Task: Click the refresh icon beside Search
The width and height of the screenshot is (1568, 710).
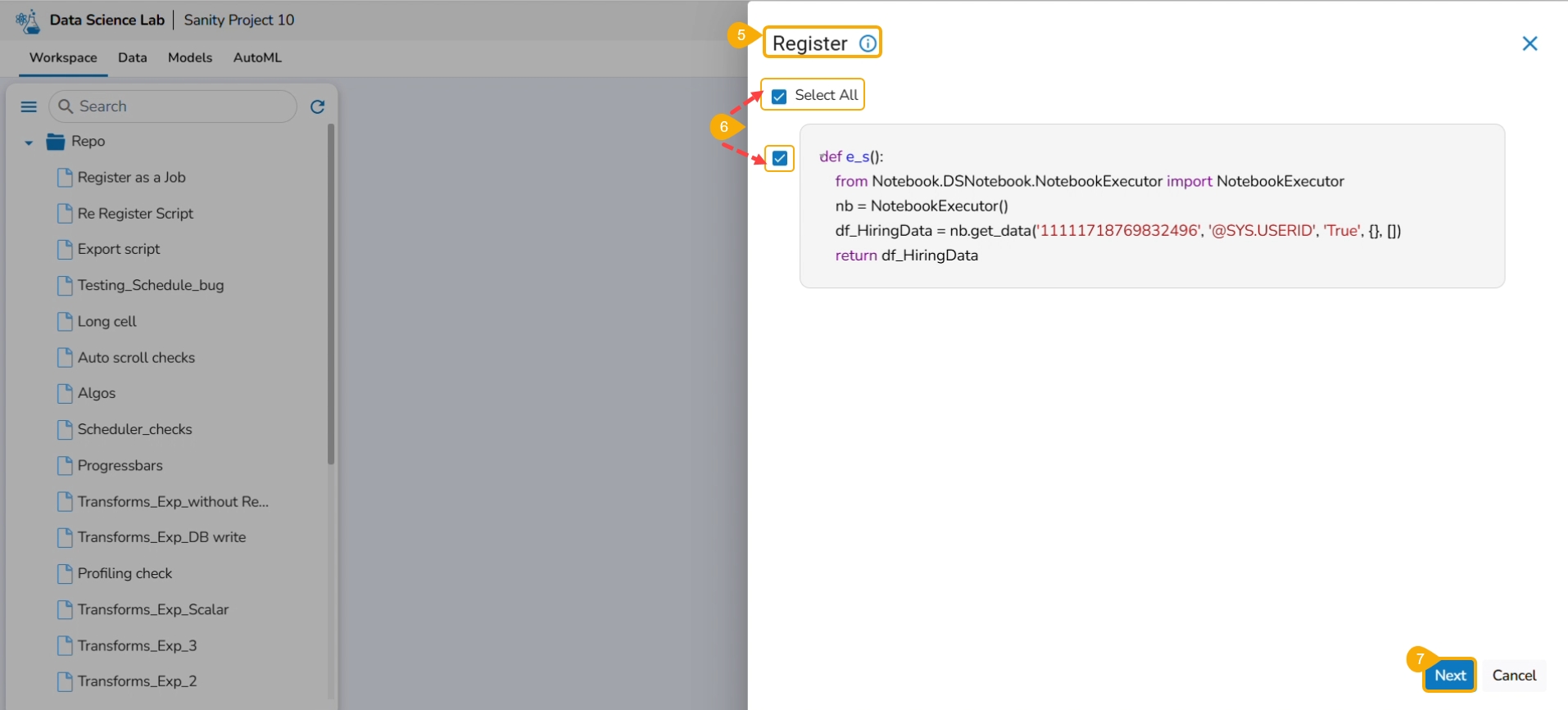Action: [318, 106]
